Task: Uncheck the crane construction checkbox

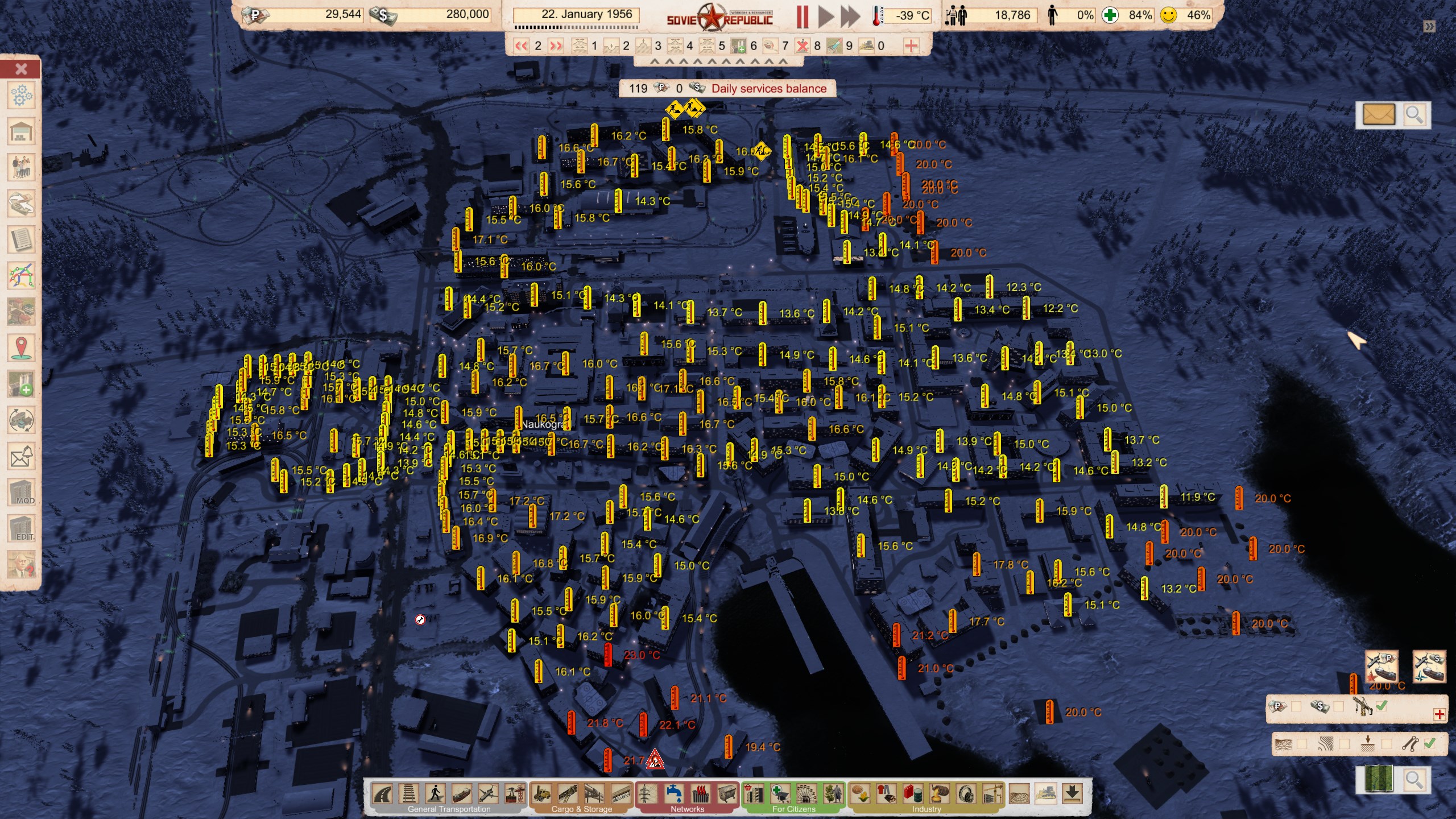Action: [1381, 706]
